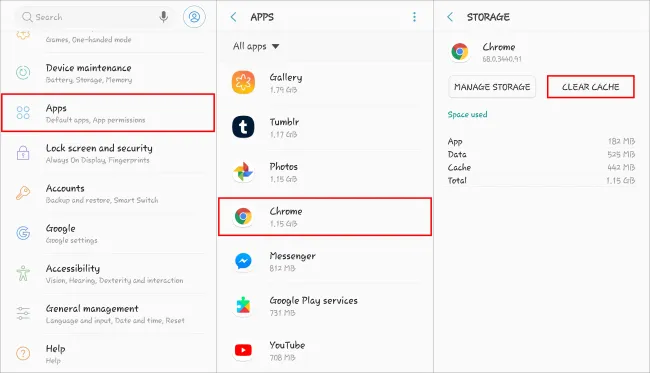Tap the Tumblr app icon
Viewport: 650px width, 373px height.
tap(243, 127)
